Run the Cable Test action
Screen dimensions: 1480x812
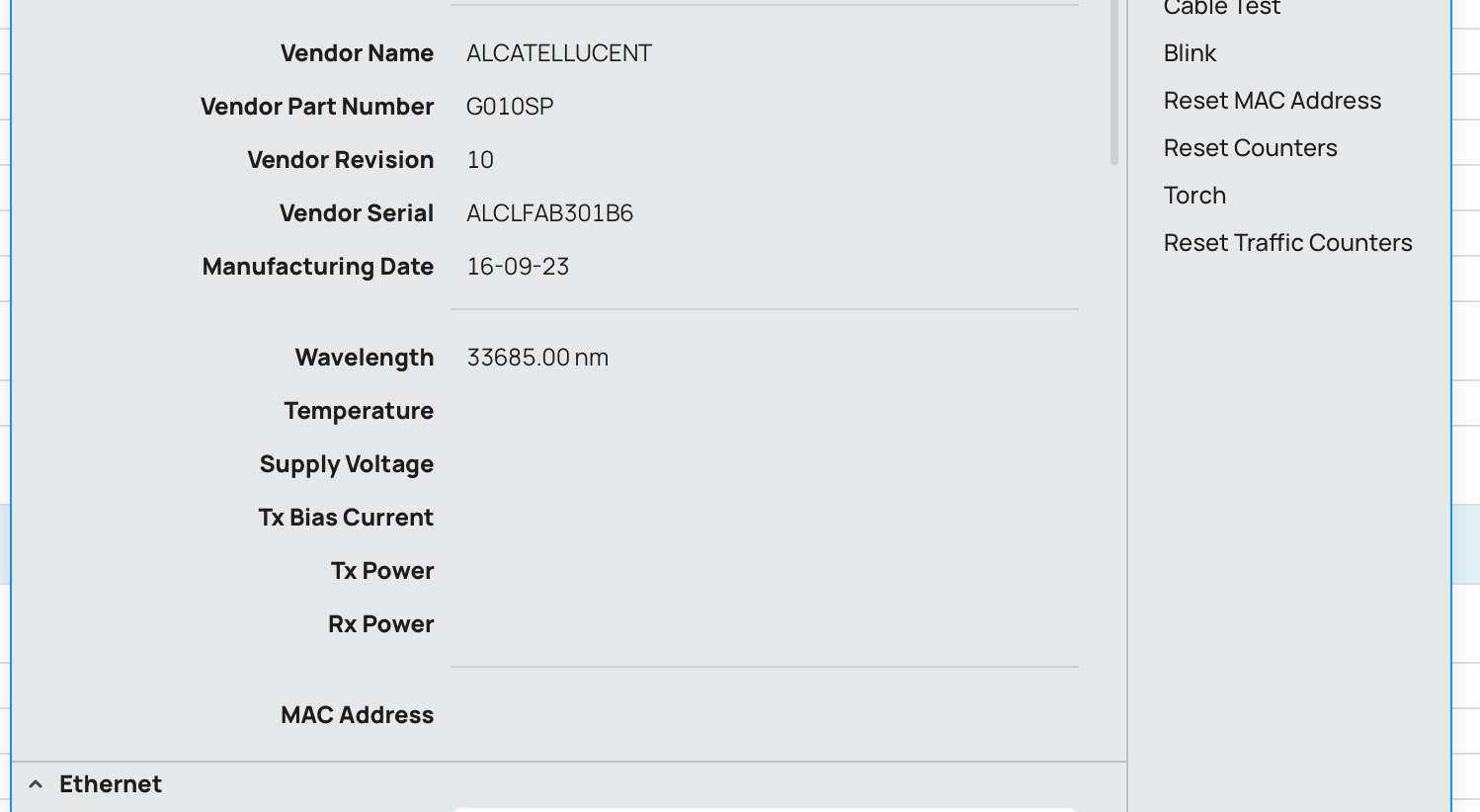click(x=1221, y=9)
